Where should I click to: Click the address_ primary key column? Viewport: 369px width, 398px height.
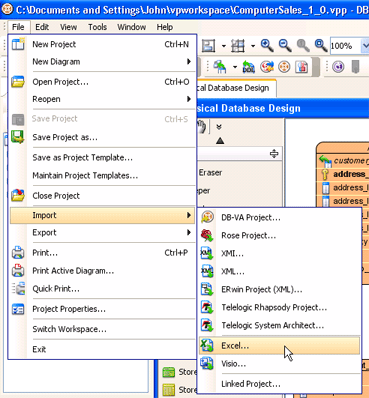point(351,174)
